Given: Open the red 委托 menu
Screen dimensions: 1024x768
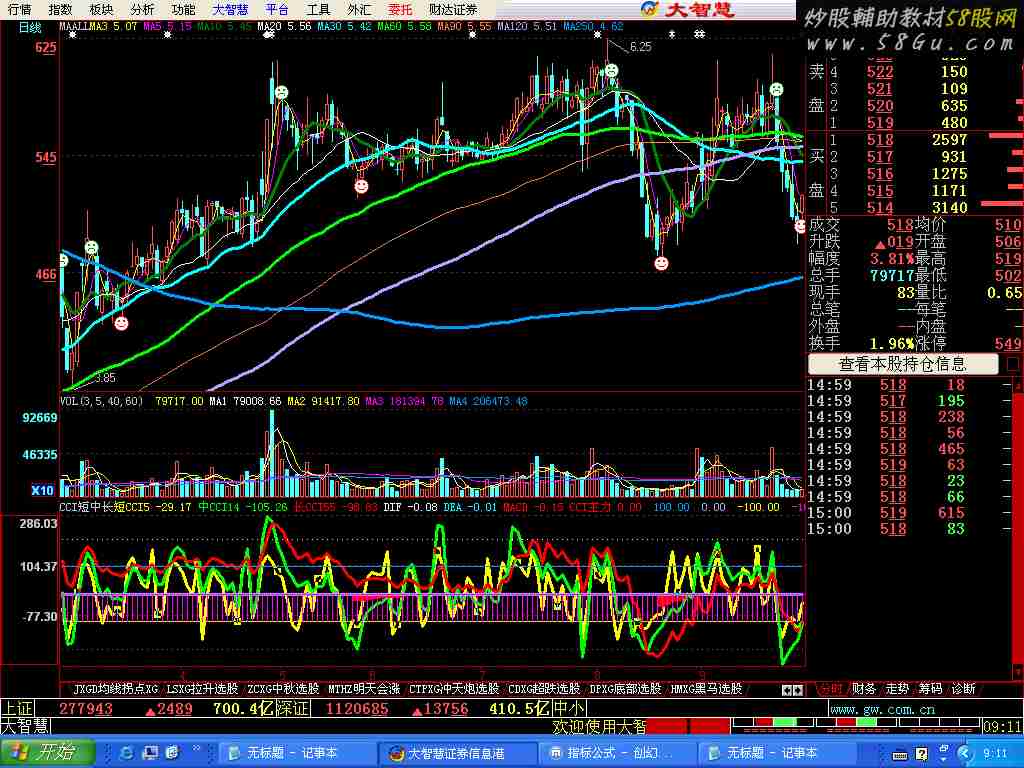Looking at the screenshot, I should (400, 9).
